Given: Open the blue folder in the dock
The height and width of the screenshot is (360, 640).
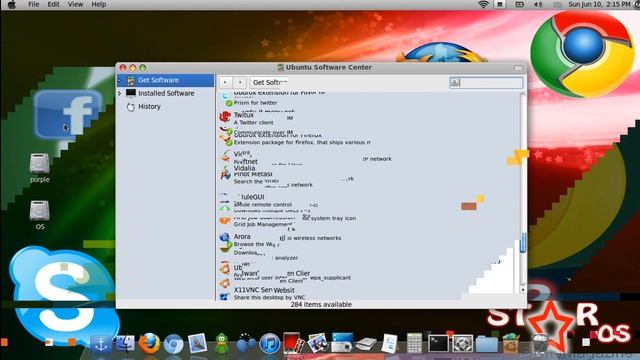Looking at the screenshot, I should [x=487, y=344].
